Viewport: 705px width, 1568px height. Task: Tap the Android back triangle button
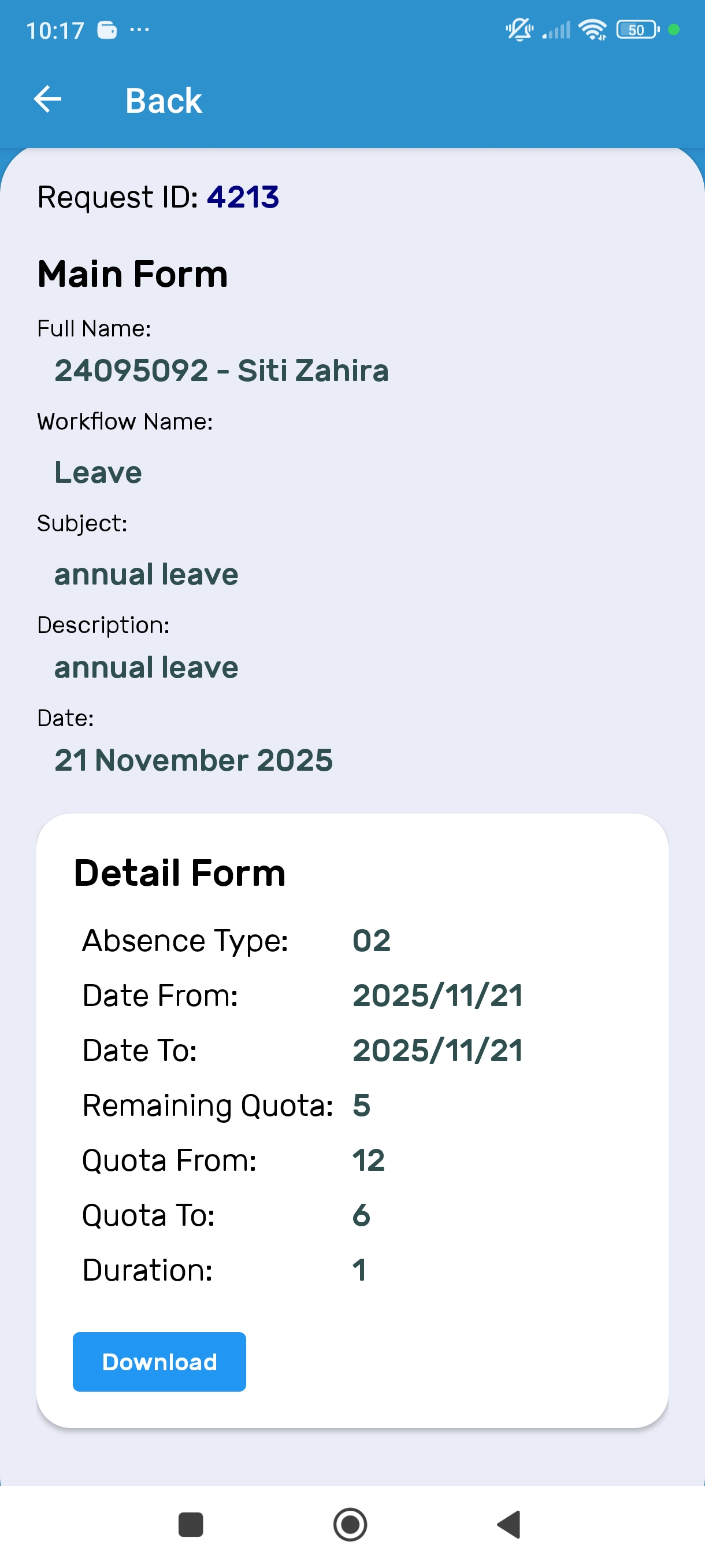click(x=510, y=1524)
